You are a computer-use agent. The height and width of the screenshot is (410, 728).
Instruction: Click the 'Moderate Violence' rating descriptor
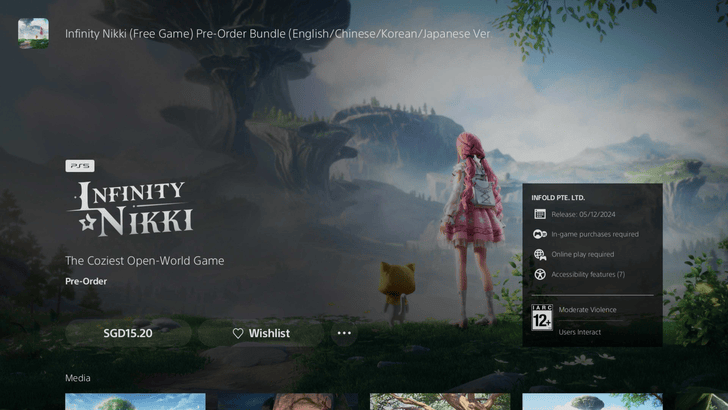point(587,310)
